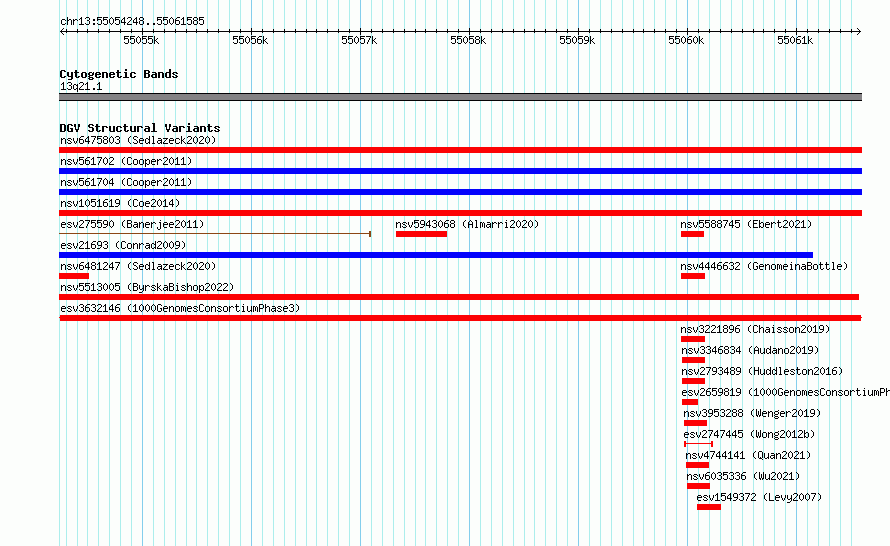
Task: Click the red bar under esv3632146
Action: pyautogui.click(x=460, y=318)
